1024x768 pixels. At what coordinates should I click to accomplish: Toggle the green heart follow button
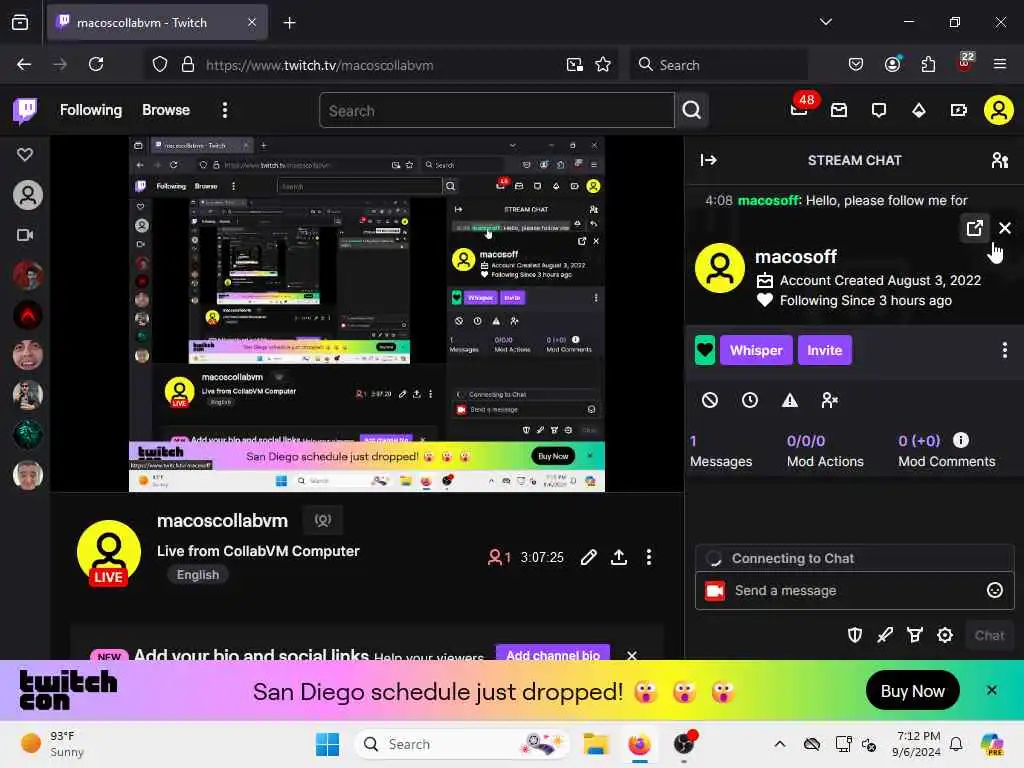(705, 350)
